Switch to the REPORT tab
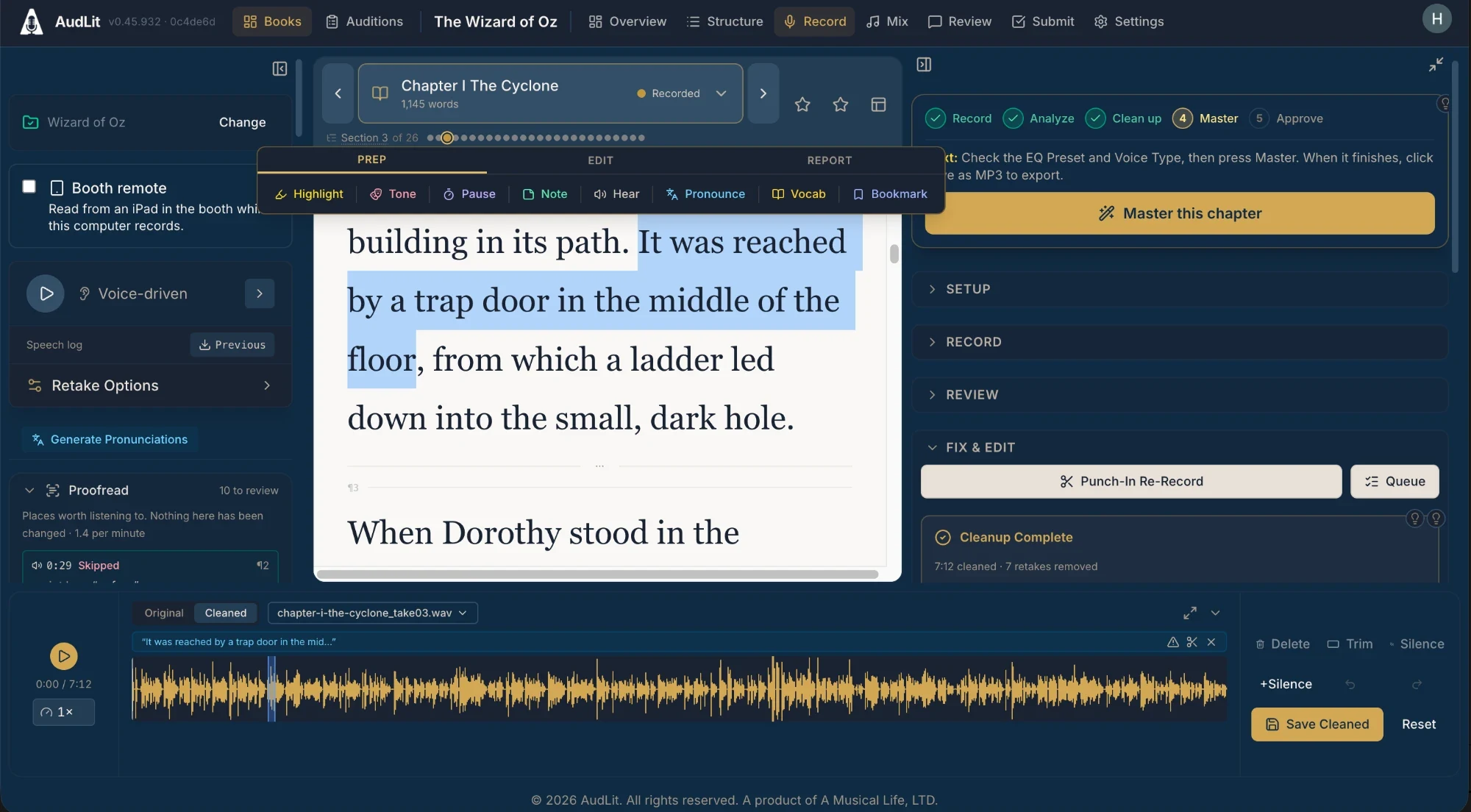 tap(830, 160)
